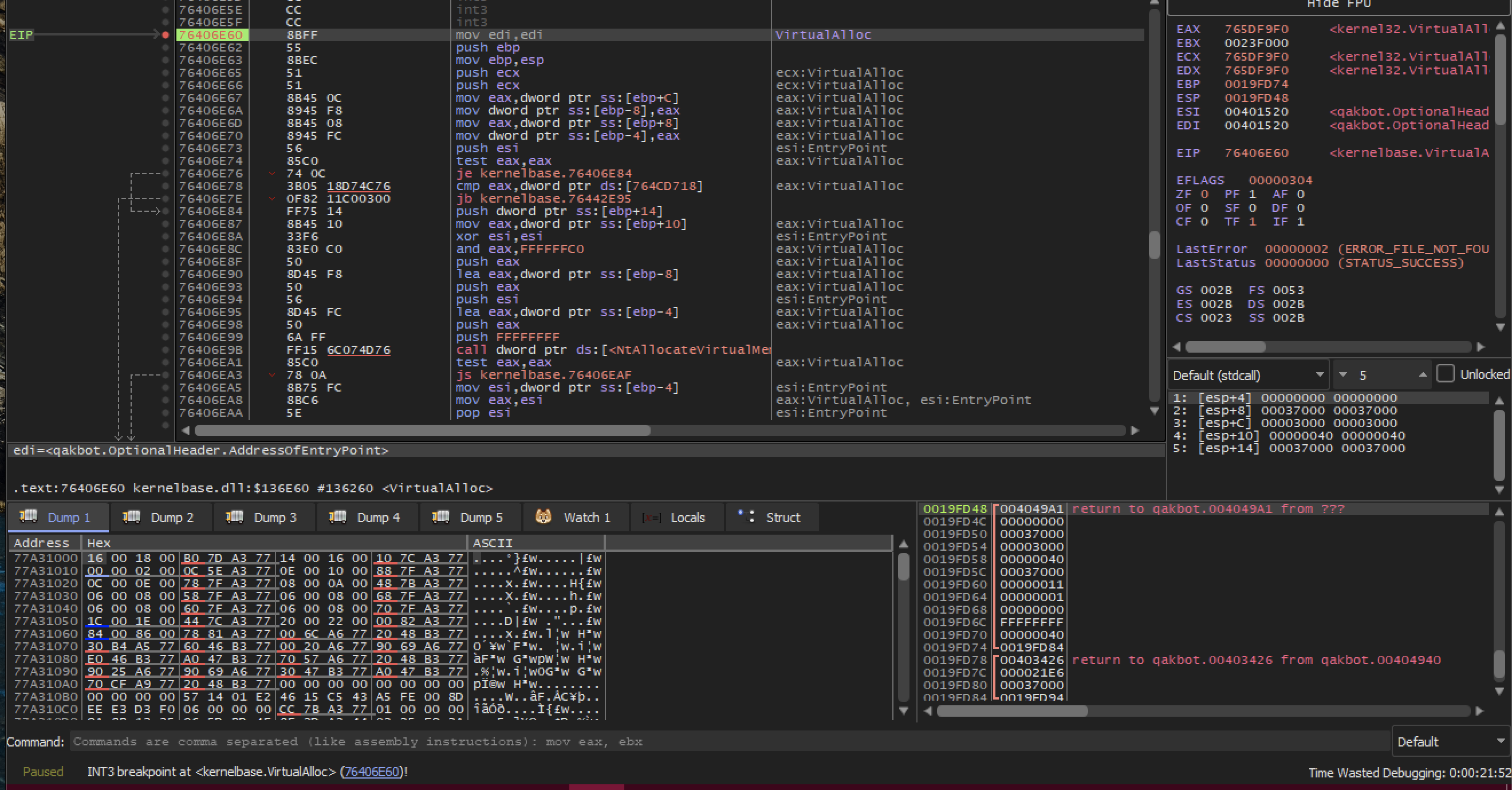Click dump pane scroll-up arrow

(903, 544)
